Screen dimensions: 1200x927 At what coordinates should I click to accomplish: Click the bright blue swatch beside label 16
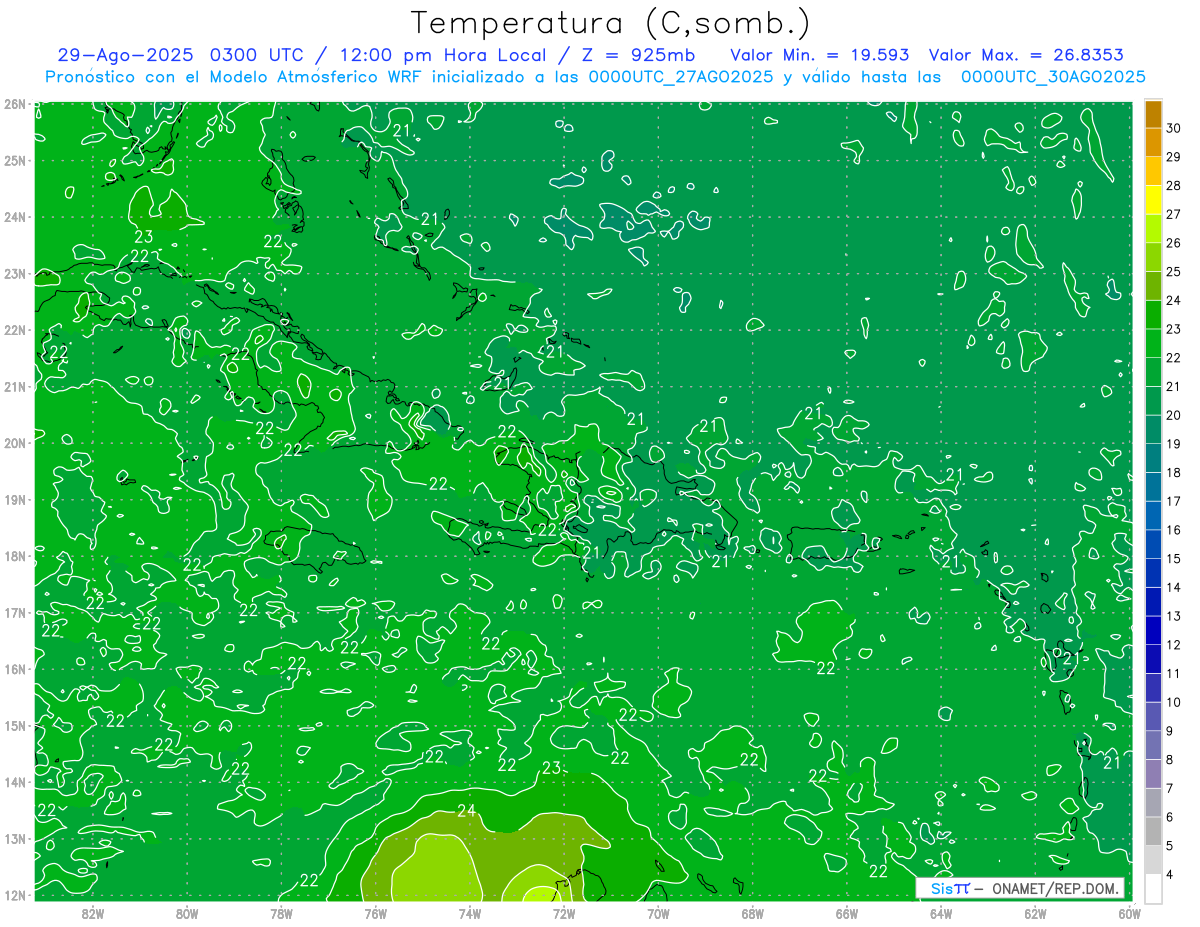point(1153,516)
